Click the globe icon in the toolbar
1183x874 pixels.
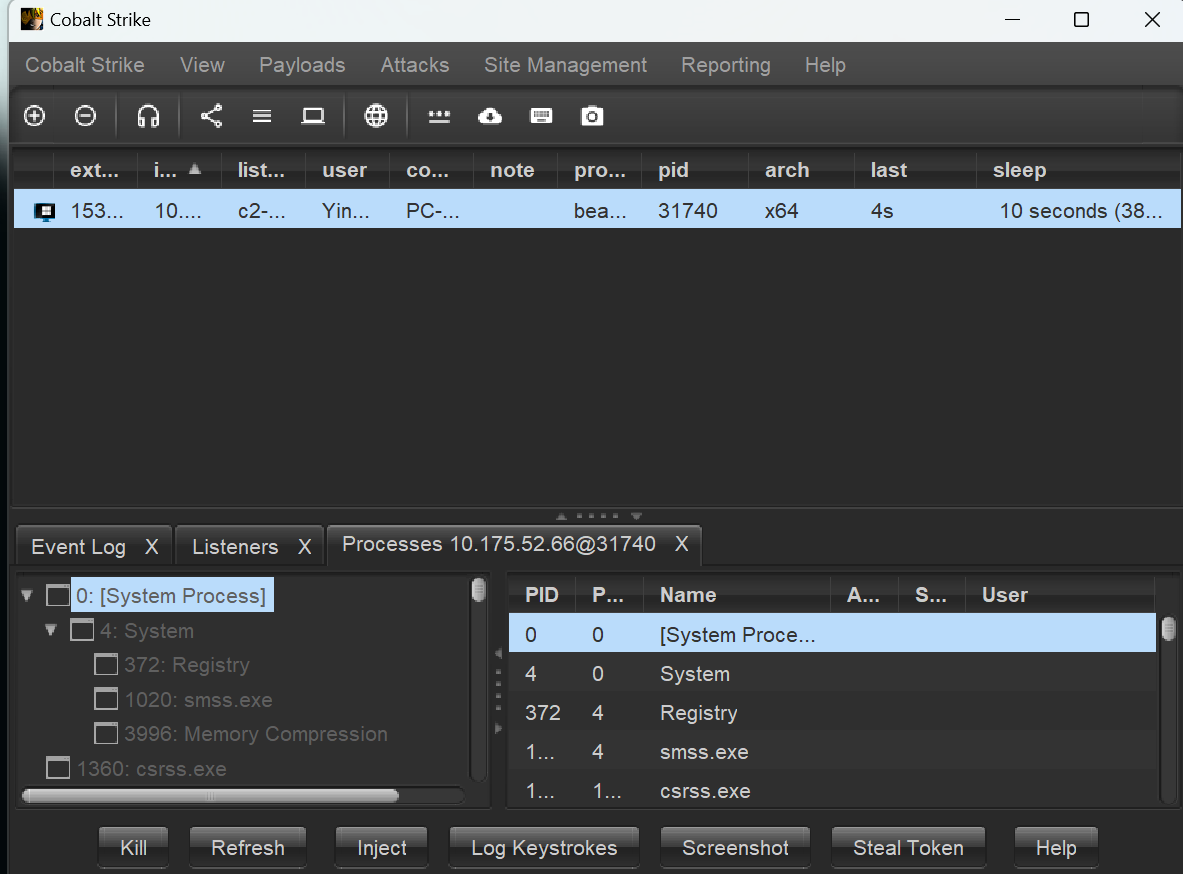[376, 116]
